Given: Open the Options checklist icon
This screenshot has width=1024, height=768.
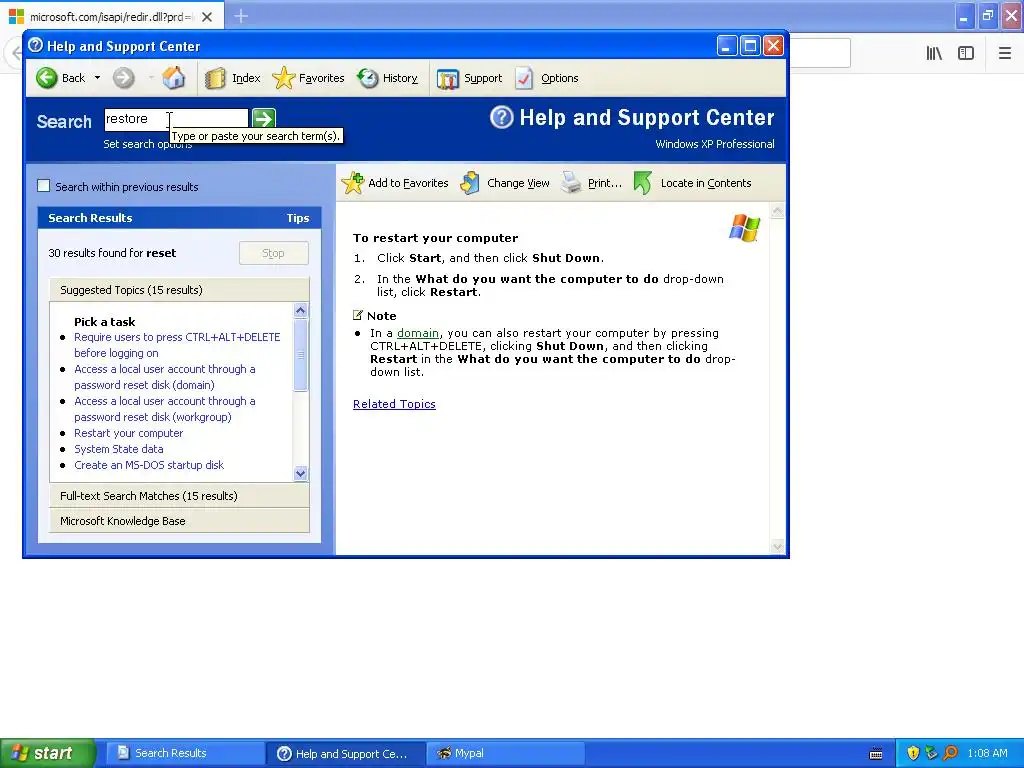Looking at the screenshot, I should [524, 78].
